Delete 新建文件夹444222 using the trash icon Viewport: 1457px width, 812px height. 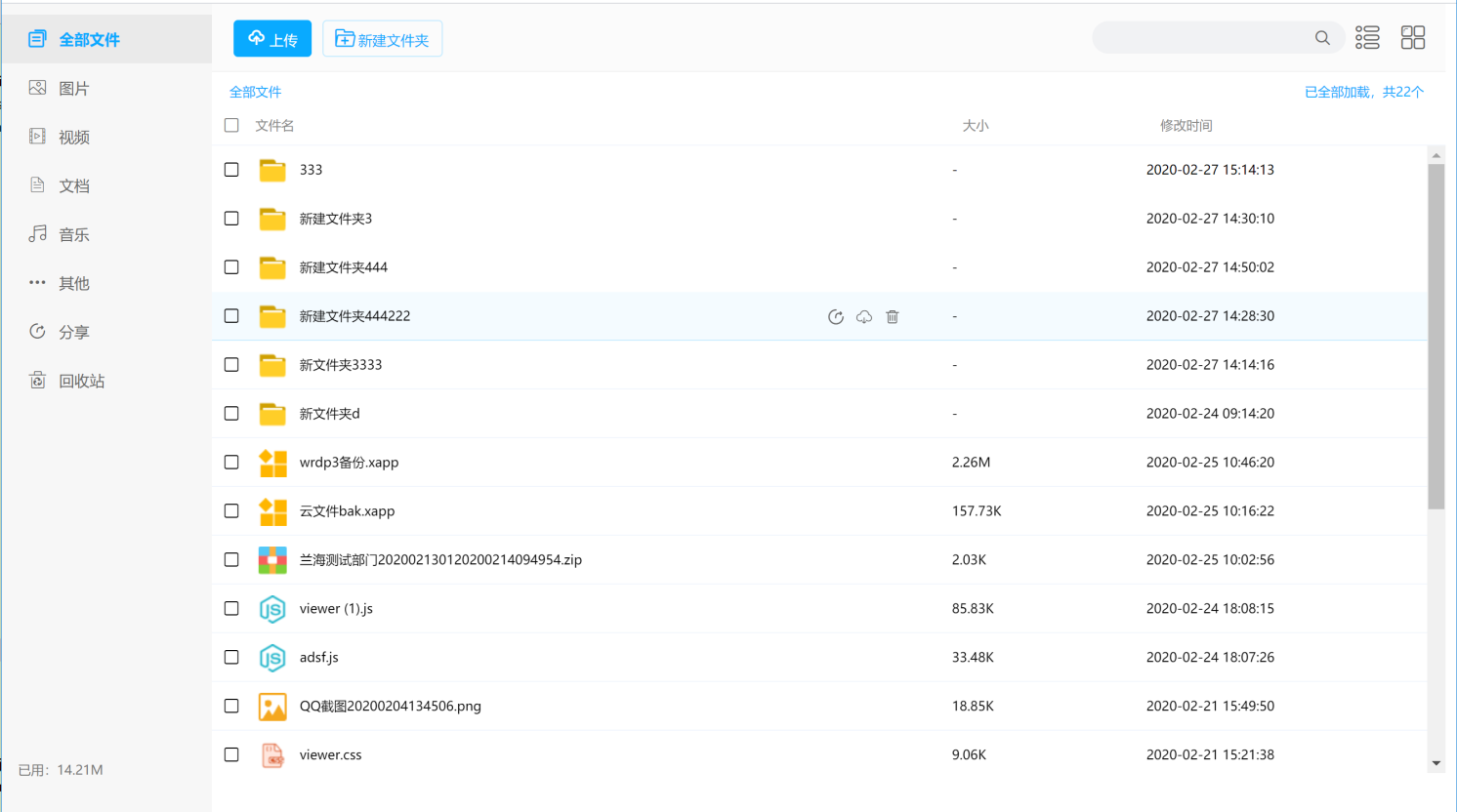[x=893, y=317]
